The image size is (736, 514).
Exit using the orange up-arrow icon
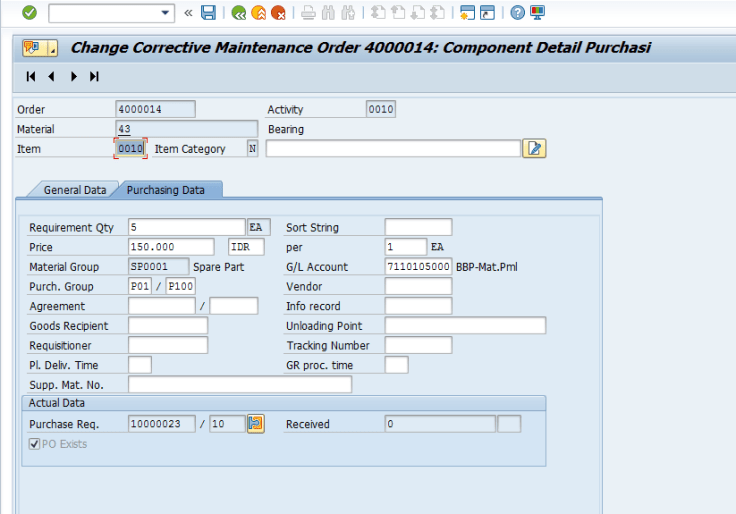tap(259, 13)
